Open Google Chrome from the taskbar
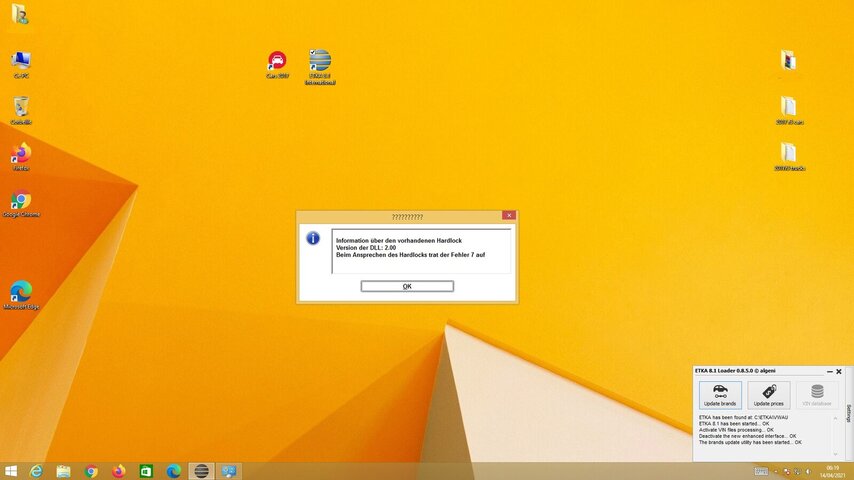The width and height of the screenshot is (854, 480). (91, 471)
